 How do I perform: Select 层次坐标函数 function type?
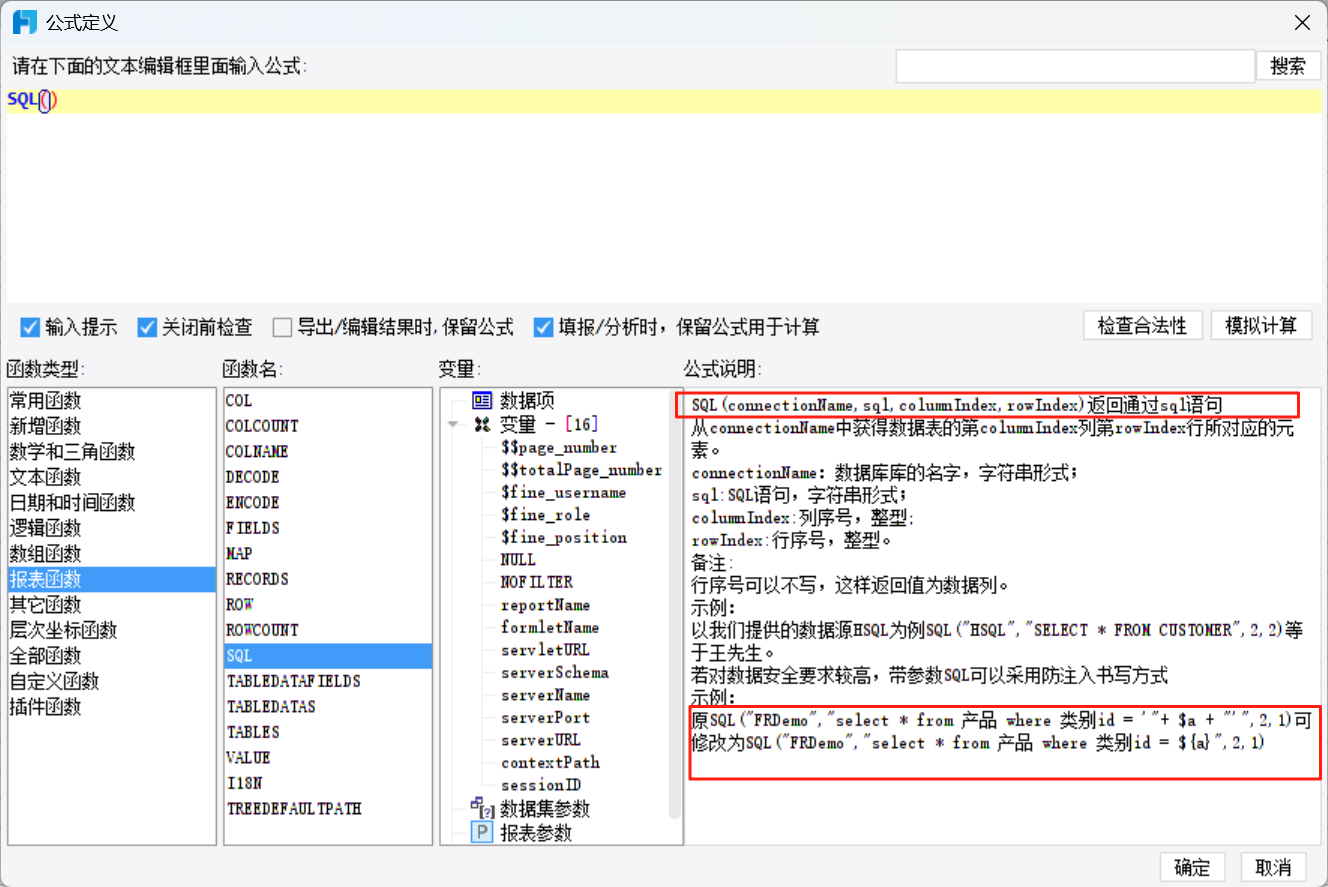[x=111, y=630]
